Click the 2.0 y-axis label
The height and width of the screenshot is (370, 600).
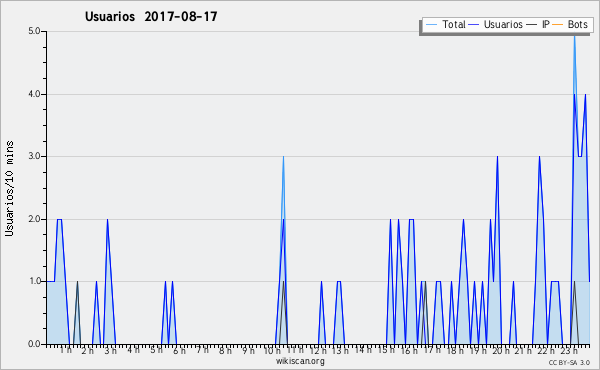coord(34,219)
